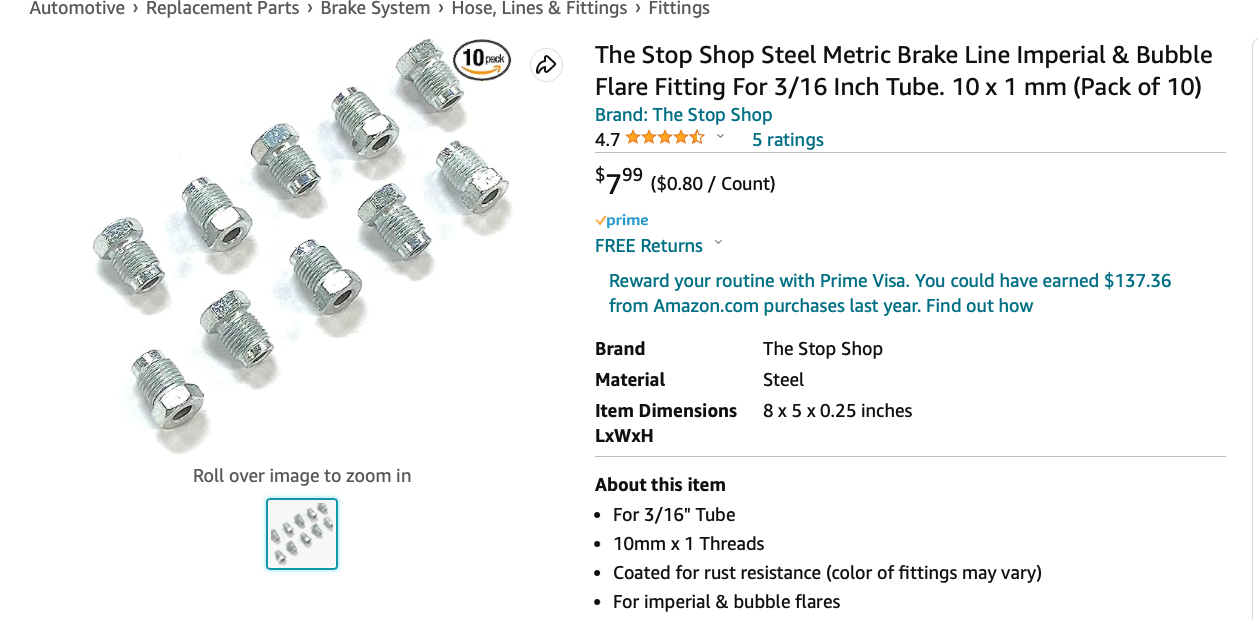Click the 4.7 rating number
Image resolution: width=1258 pixels, height=619 pixels.
click(607, 139)
